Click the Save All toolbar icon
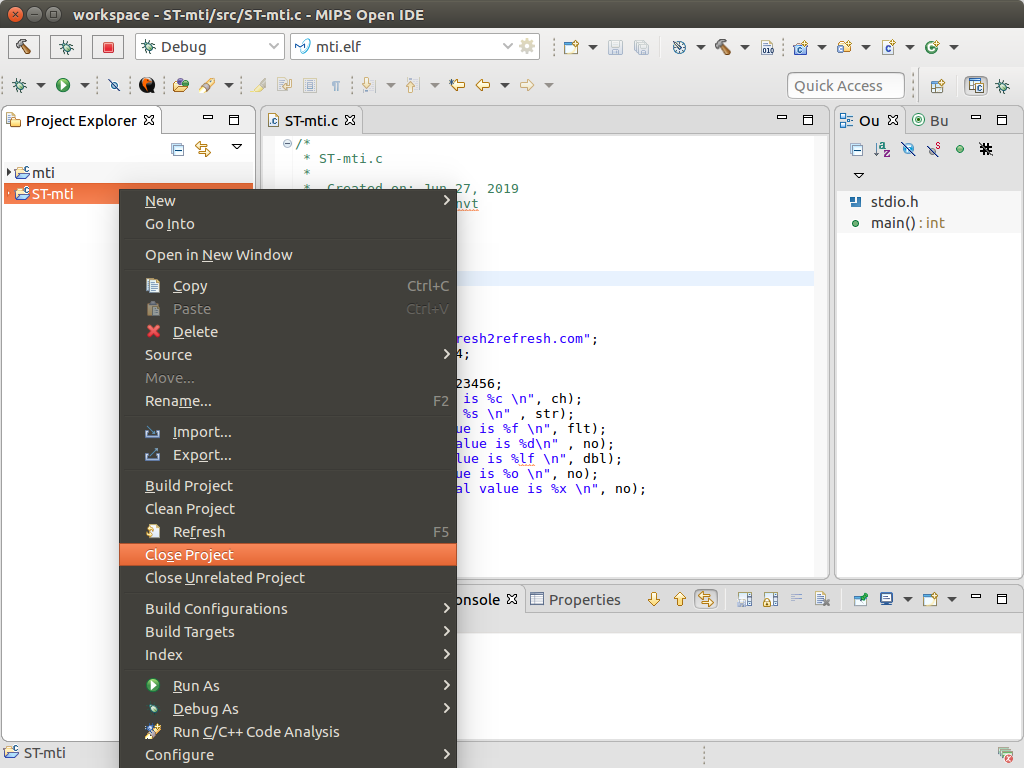1024x768 pixels. (x=641, y=47)
